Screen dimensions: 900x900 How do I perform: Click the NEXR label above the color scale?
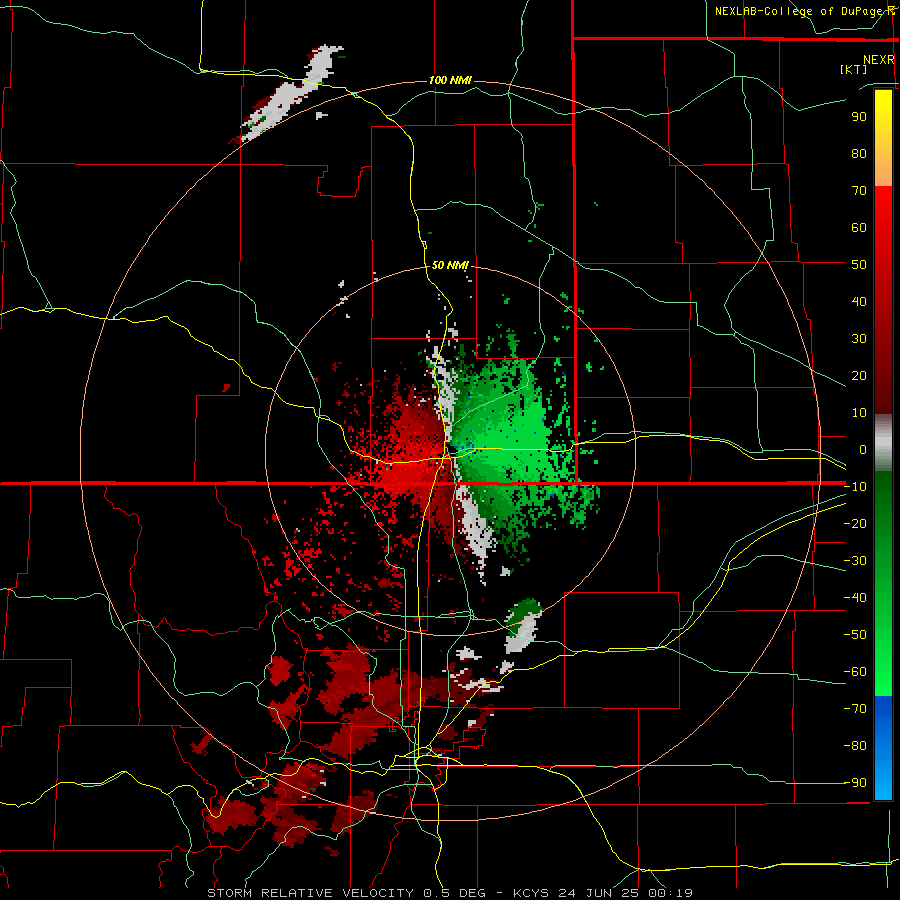(878, 60)
